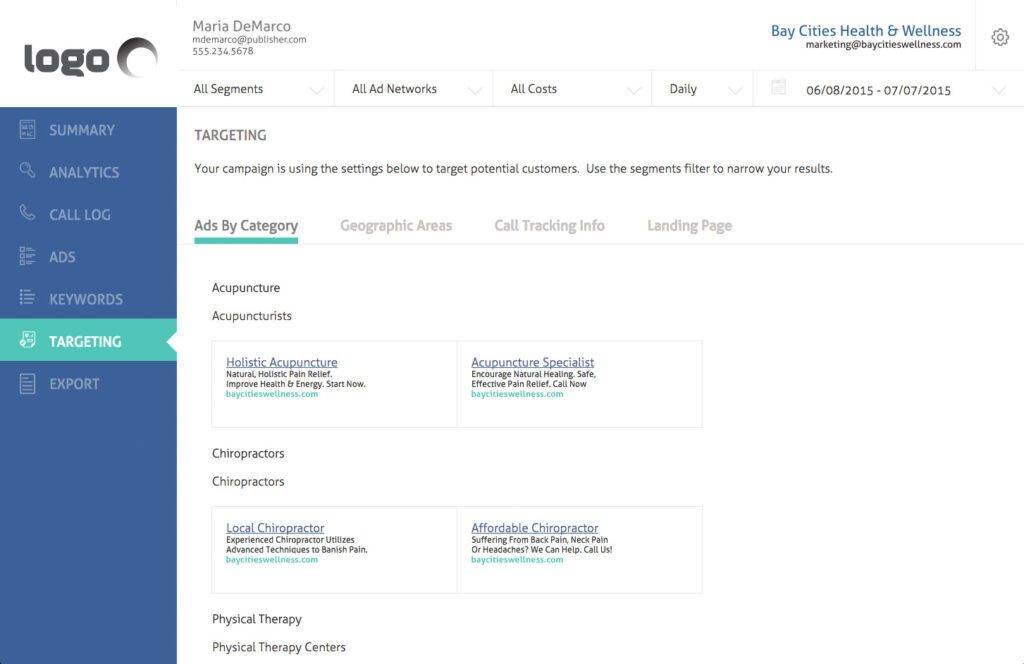Click the first Chiropractors category heading
This screenshot has height=664, width=1024.
[x=248, y=454]
